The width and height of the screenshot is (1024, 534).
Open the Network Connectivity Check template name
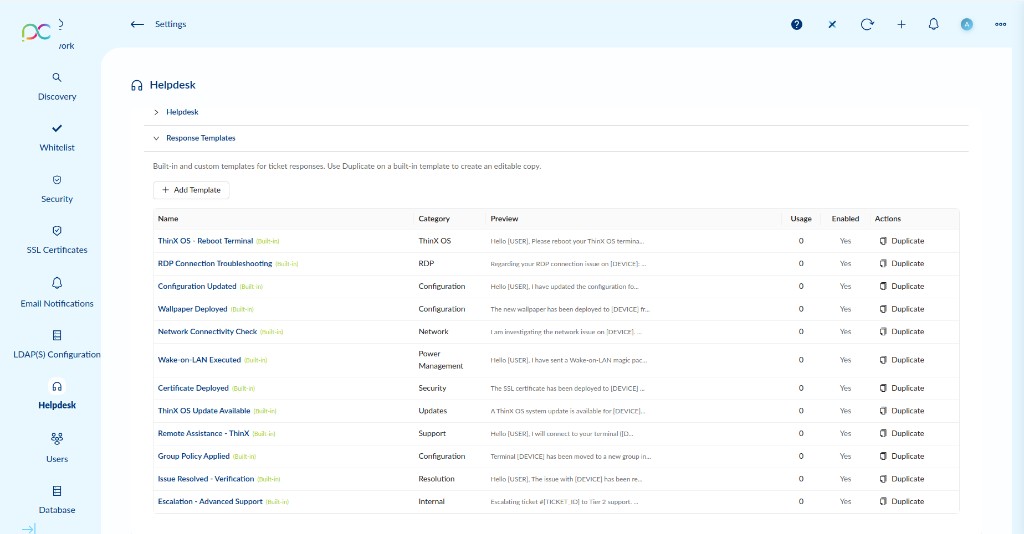[207, 332]
